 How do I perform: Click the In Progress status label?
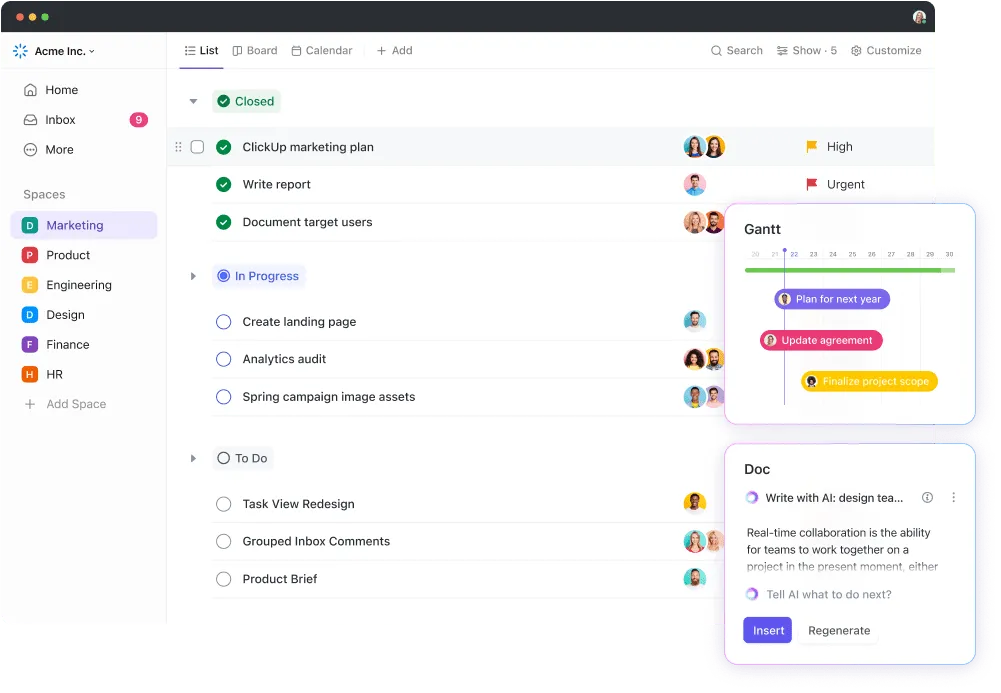click(x=259, y=276)
